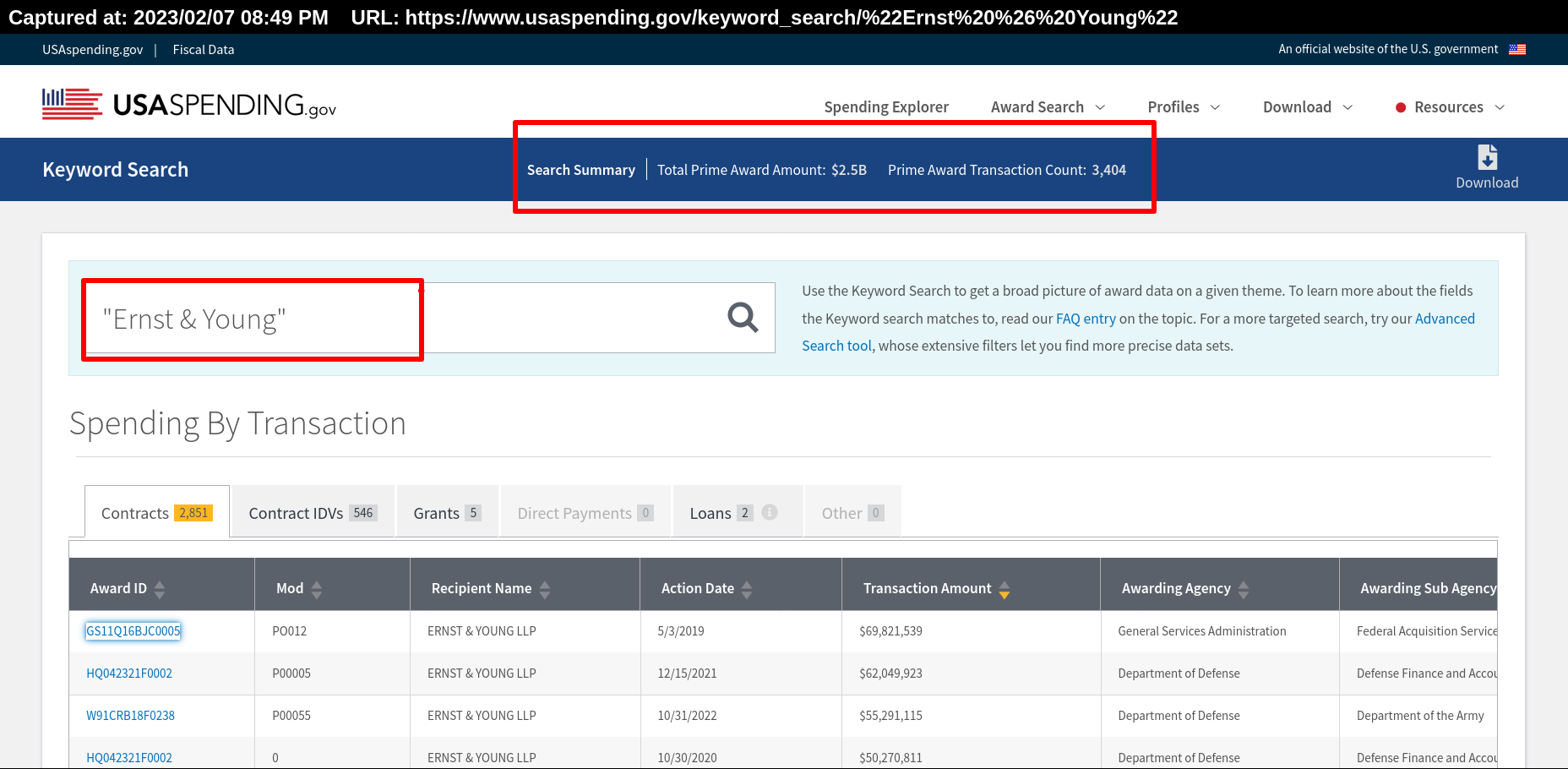This screenshot has height=769, width=1568.
Task: Expand the Resources menu
Action: (1450, 107)
